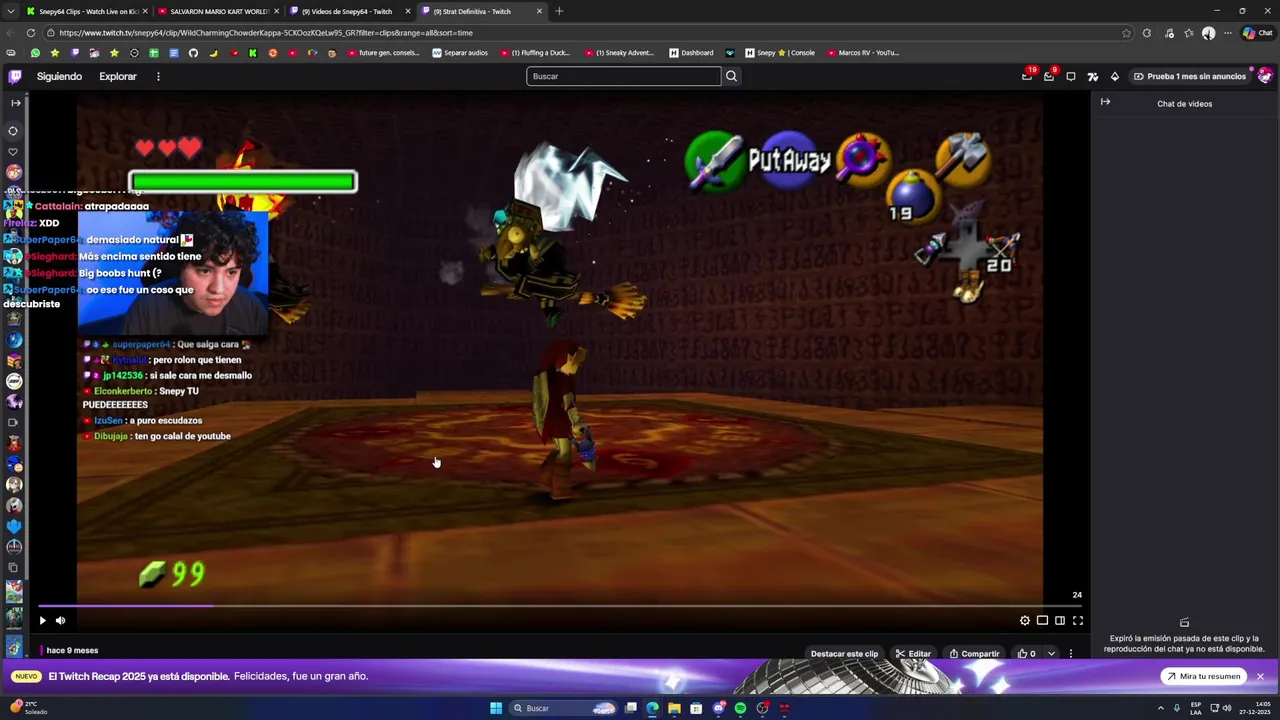Screen dimensions: 1280x720
Task: Expand the chevron beside the like count
Action: pos(1051,654)
